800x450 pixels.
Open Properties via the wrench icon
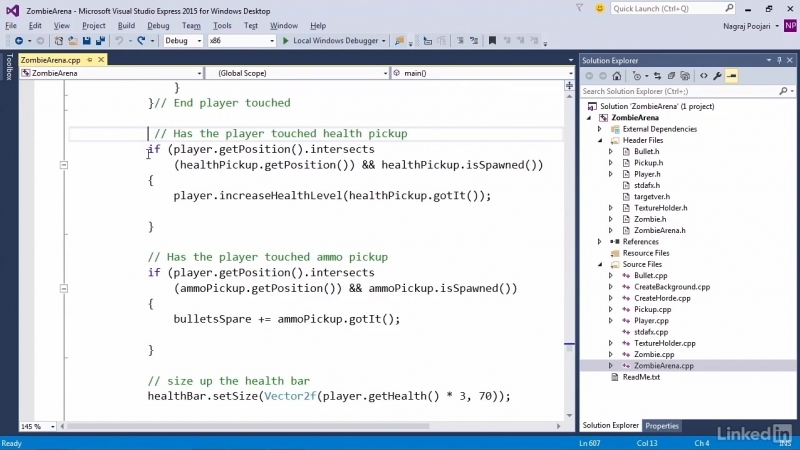click(718, 76)
